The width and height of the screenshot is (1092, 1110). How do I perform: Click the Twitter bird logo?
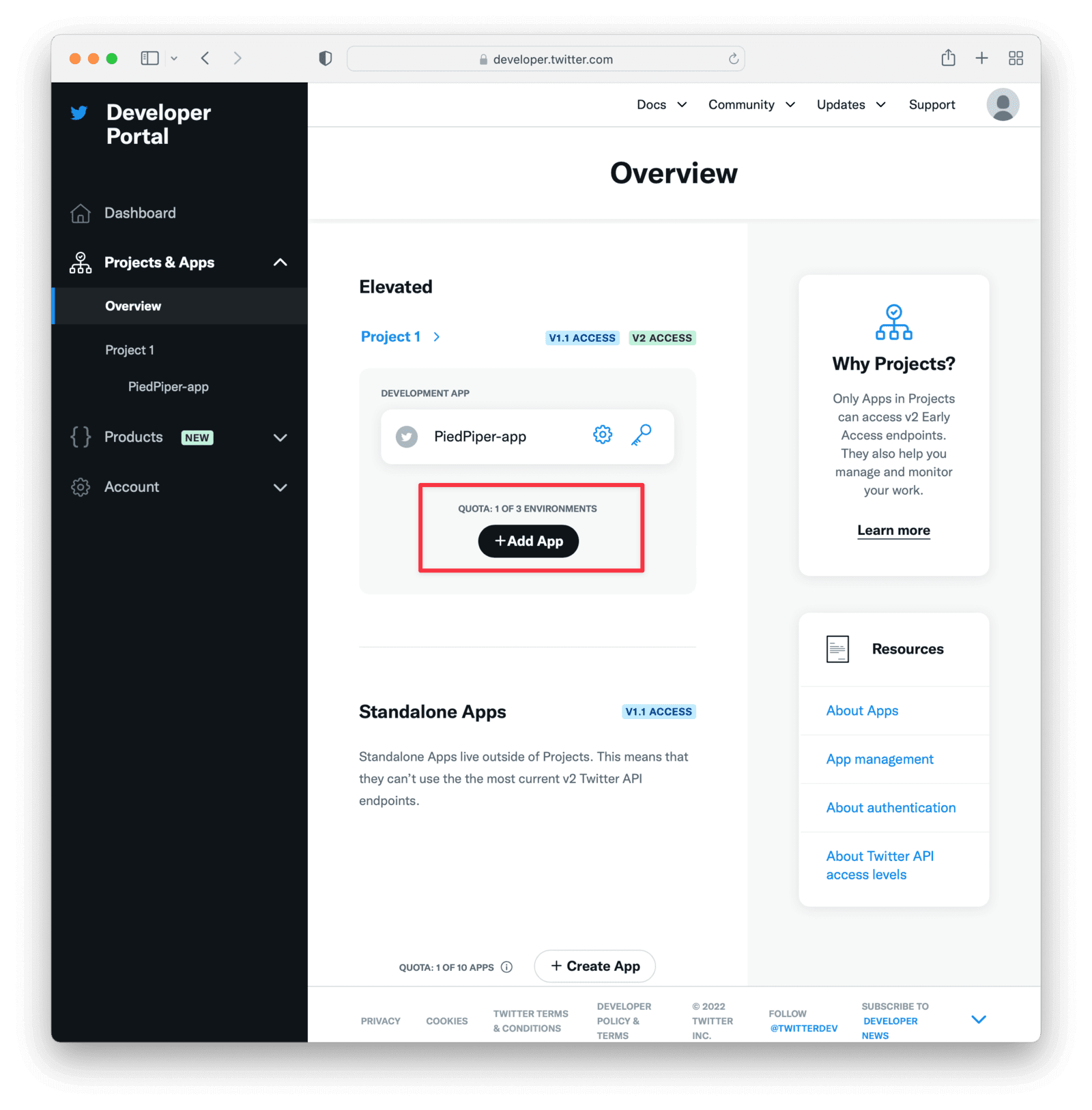(x=79, y=113)
